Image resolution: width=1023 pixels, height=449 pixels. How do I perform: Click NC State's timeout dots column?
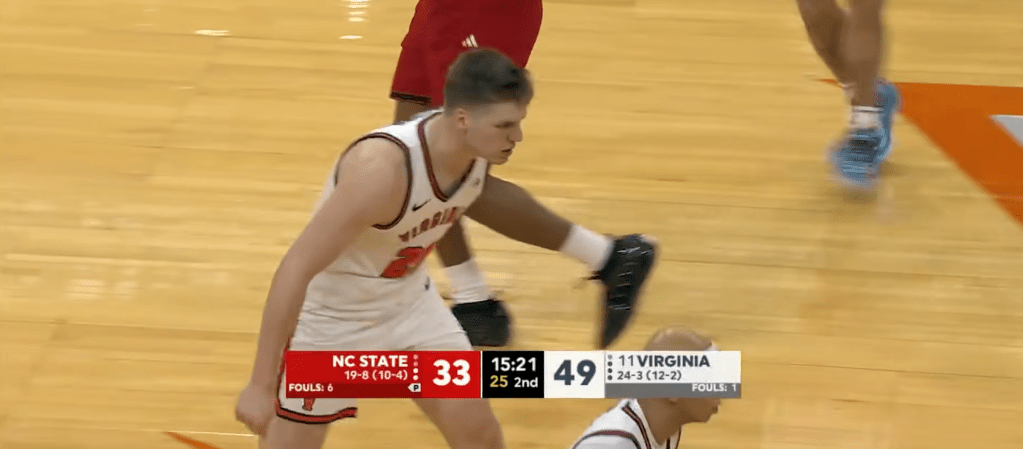tap(415, 367)
